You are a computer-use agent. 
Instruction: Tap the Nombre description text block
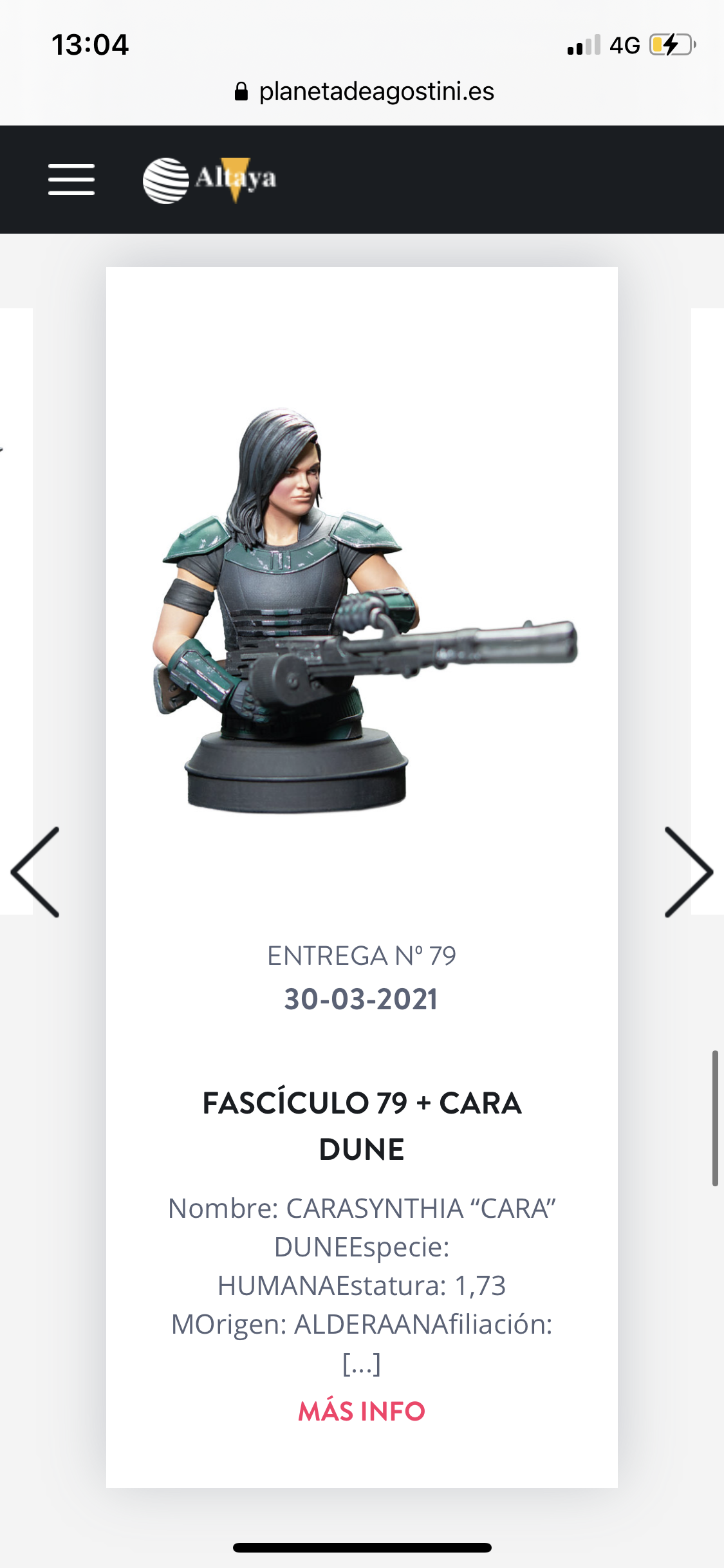click(x=362, y=1285)
